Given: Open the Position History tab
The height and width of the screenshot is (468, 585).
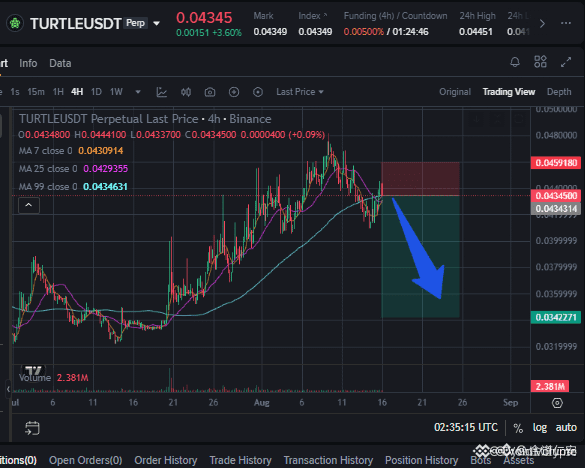Looking at the screenshot, I should pos(422,460).
